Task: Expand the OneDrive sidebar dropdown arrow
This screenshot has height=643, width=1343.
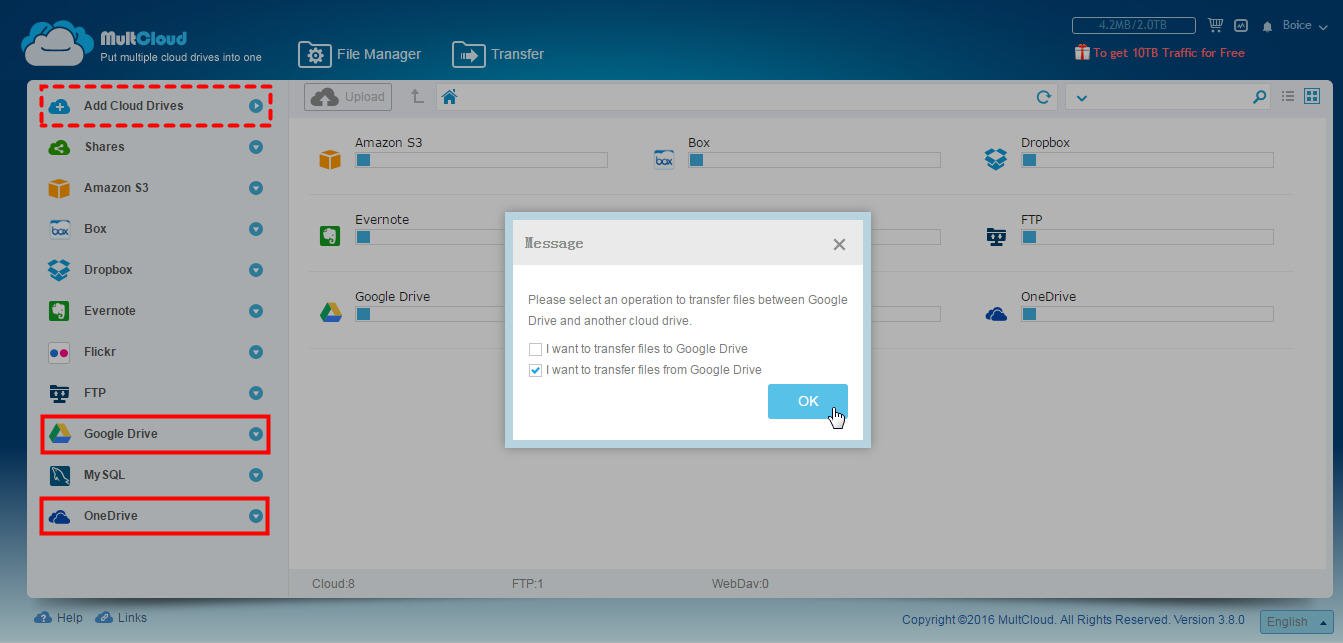Action: click(256, 516)
